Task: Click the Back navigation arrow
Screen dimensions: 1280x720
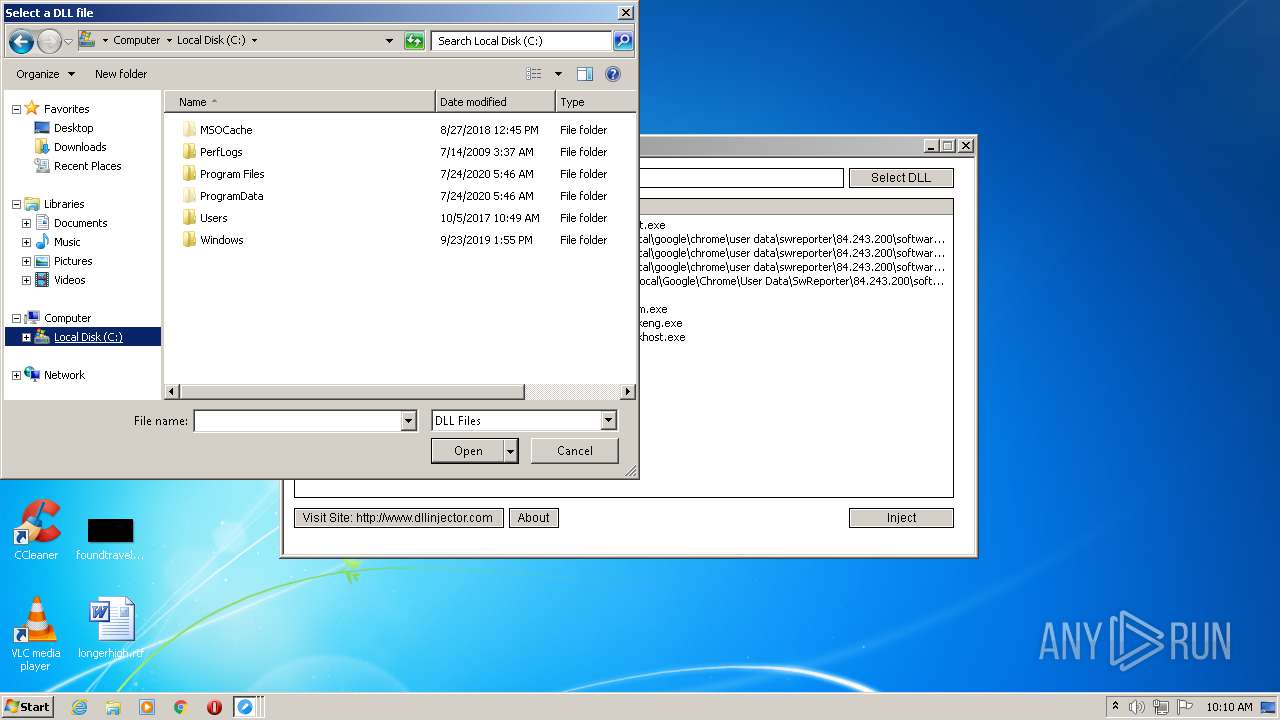Action: (21, 41)
